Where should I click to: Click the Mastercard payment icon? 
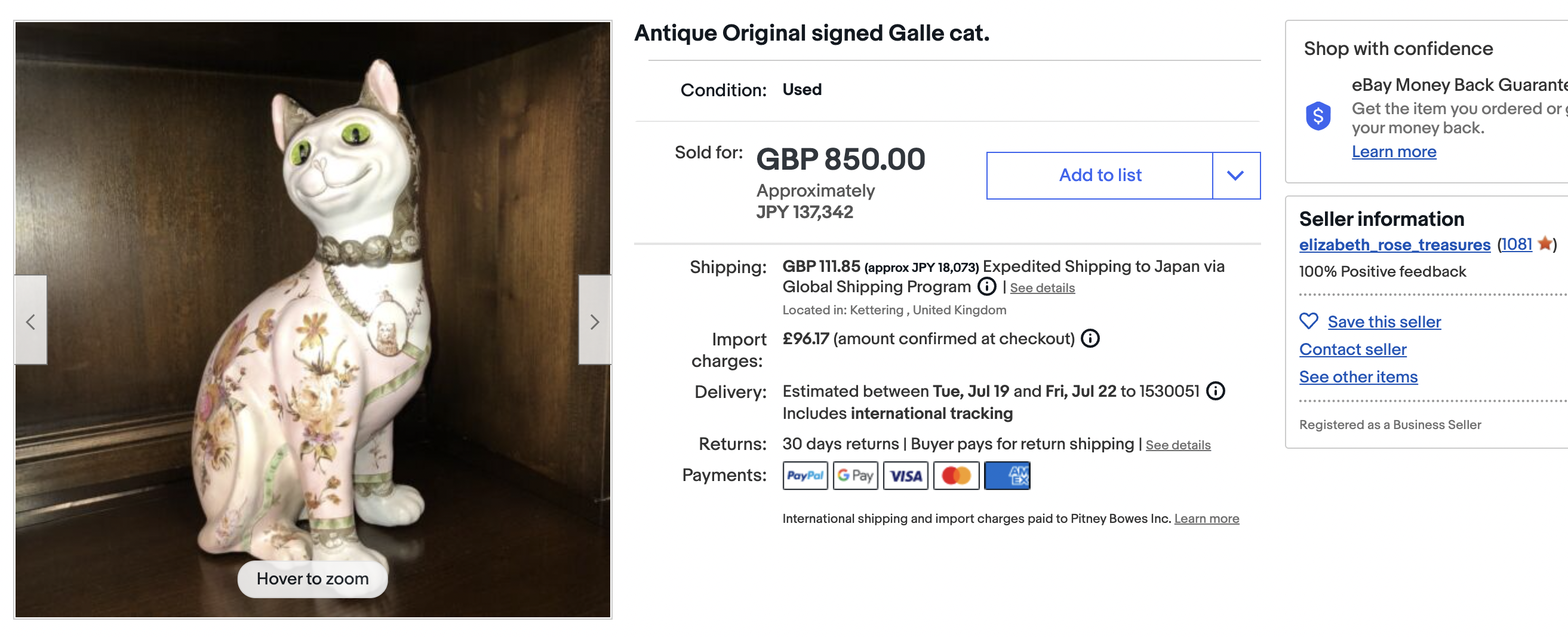(955, 476)
